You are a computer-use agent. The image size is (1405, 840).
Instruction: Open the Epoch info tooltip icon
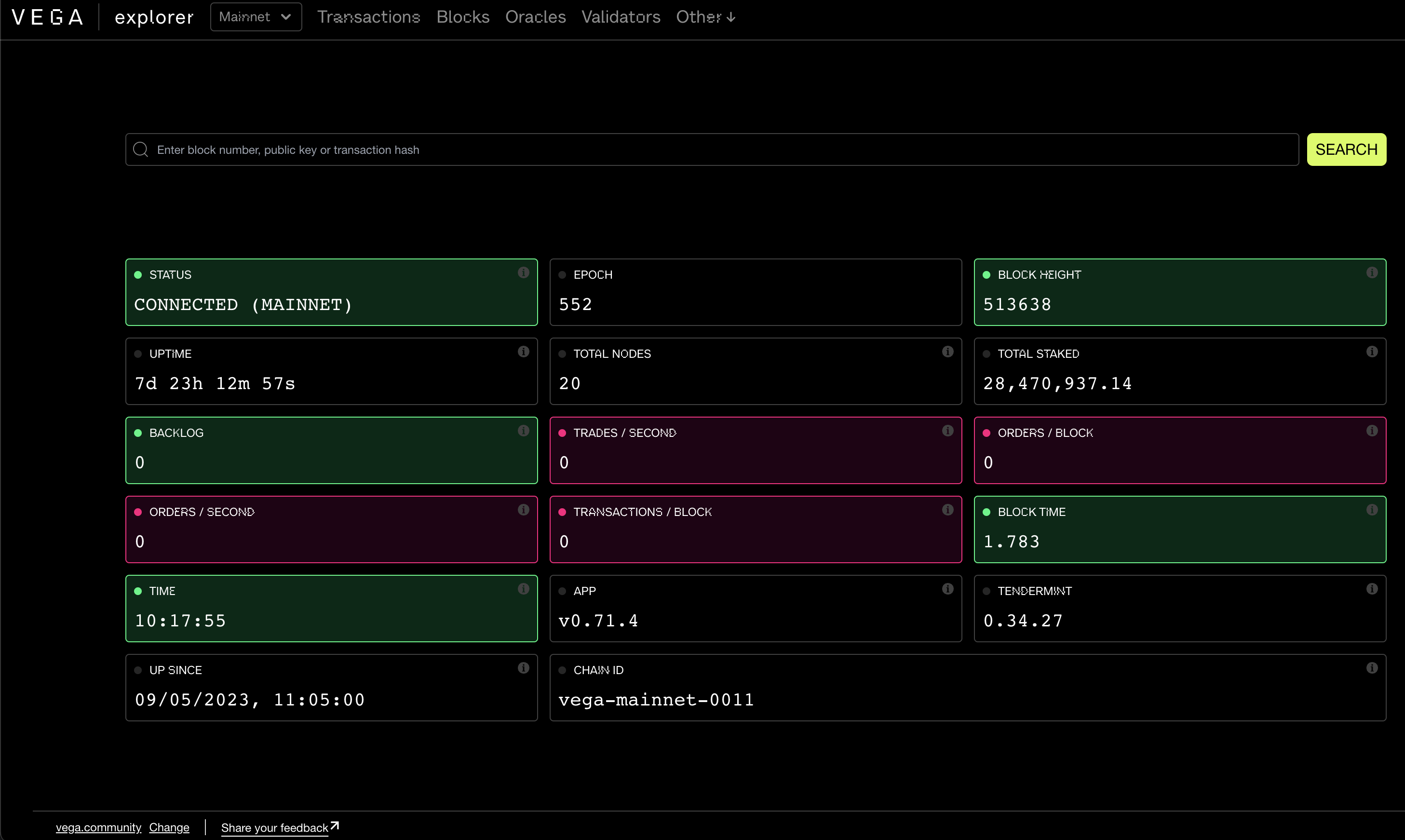click(948, 272)
